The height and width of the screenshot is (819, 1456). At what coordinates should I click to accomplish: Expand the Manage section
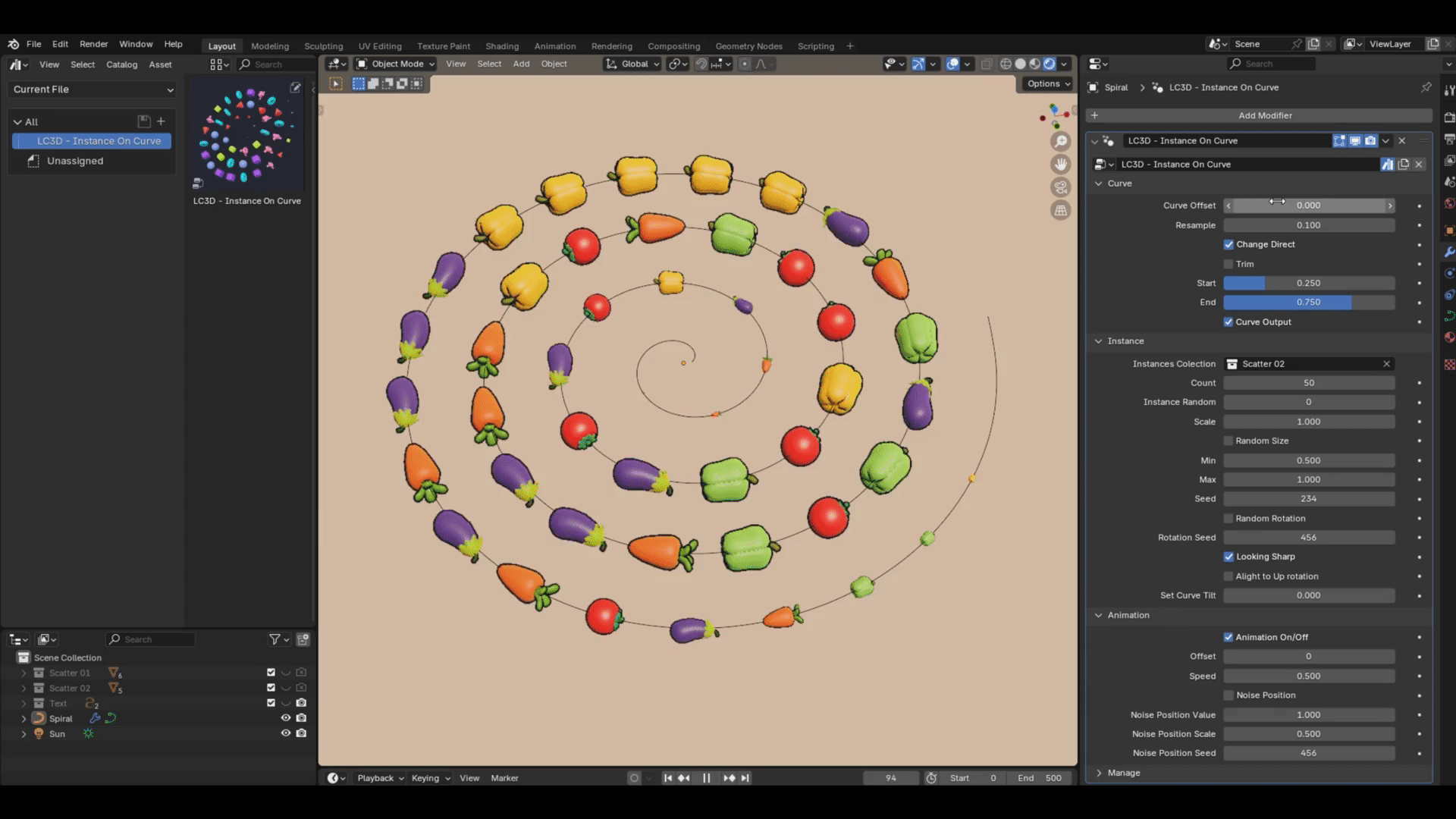point(1123,773)
